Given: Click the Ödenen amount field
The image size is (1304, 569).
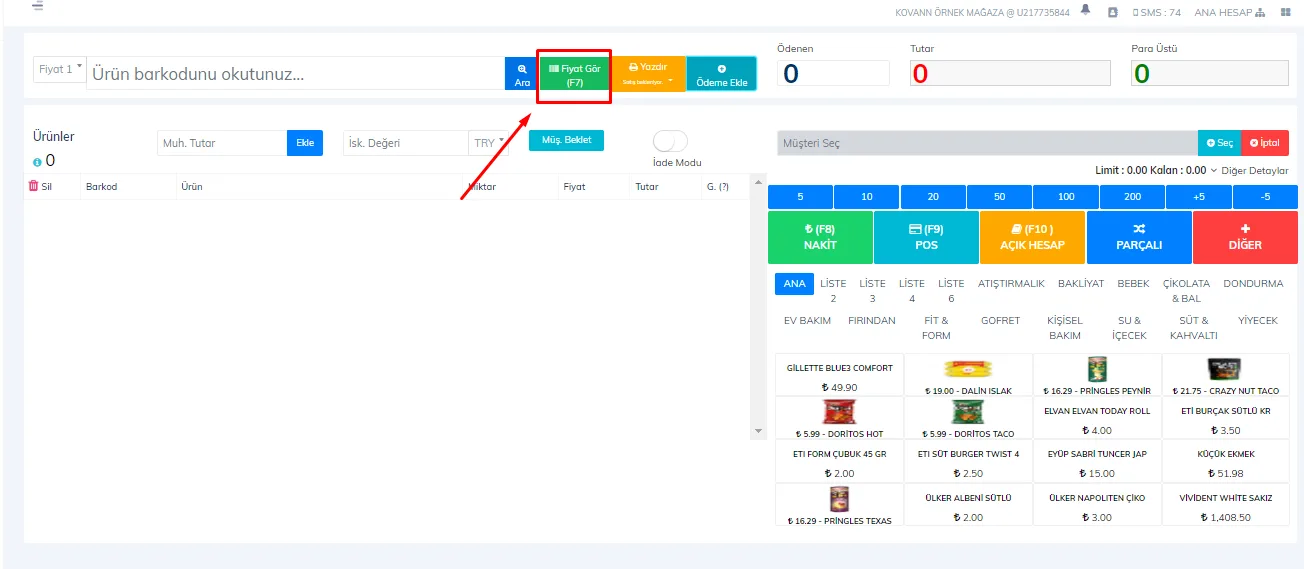Looking at the screenshot, I should pos(833,73).
